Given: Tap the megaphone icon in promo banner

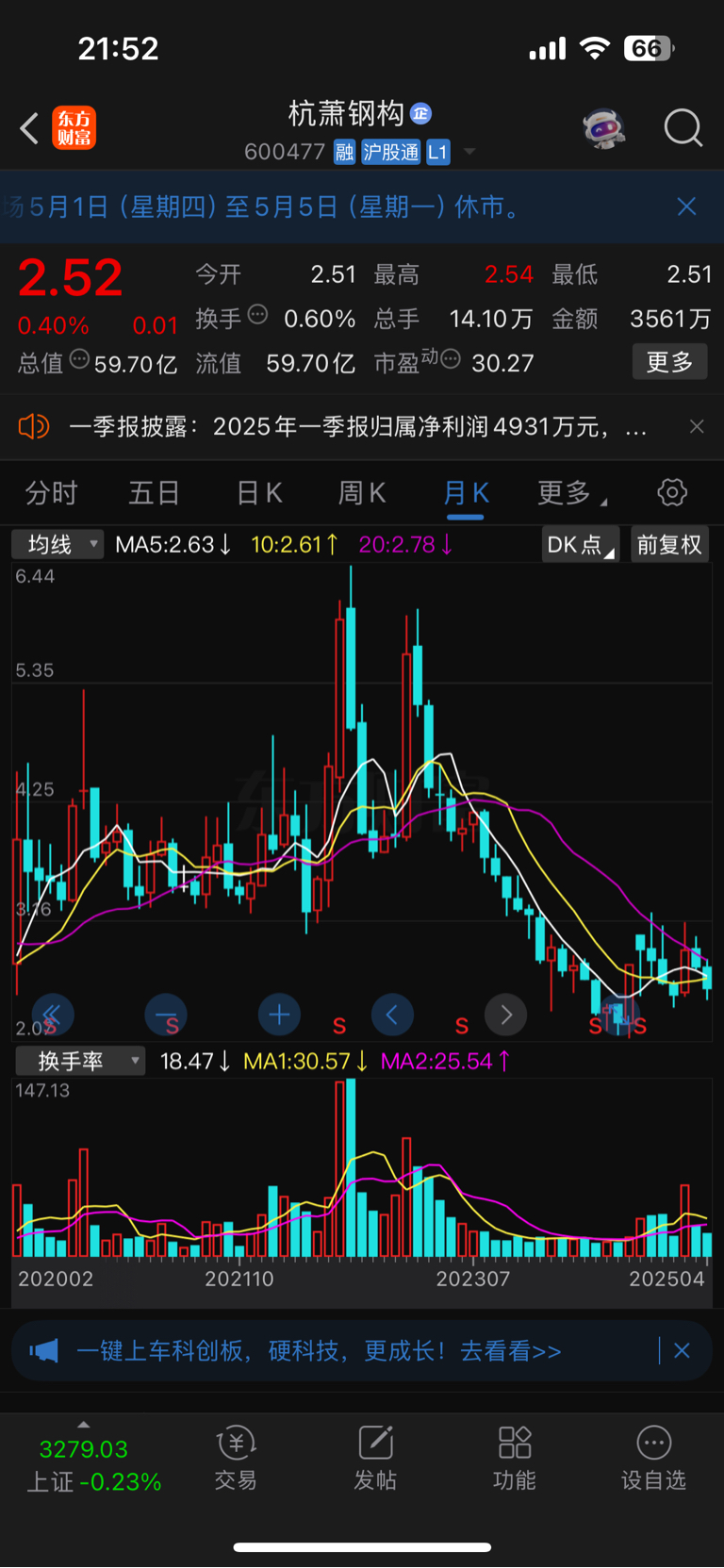Looking at the screenshot, I should coord(43,1351).
